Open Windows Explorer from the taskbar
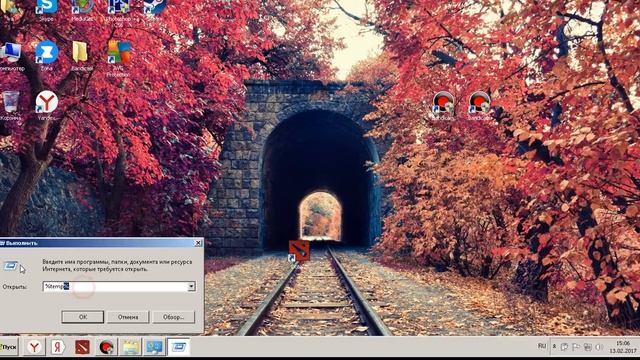Viewport: 640px width, 360px height. pos(131,347)
